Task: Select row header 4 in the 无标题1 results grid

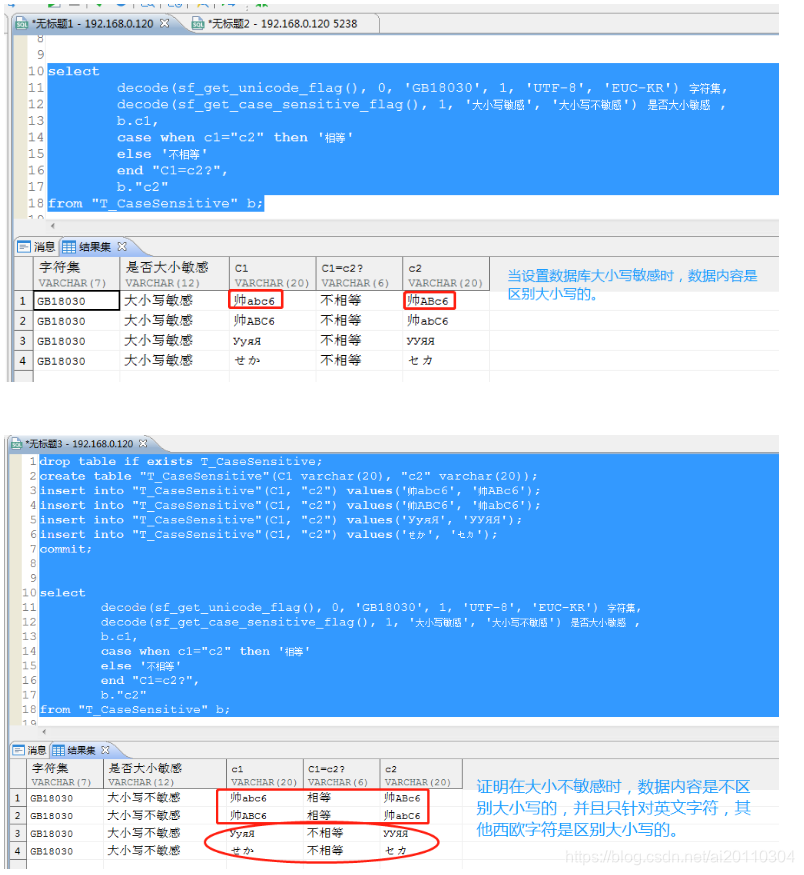Action: [x=23, y=361]
